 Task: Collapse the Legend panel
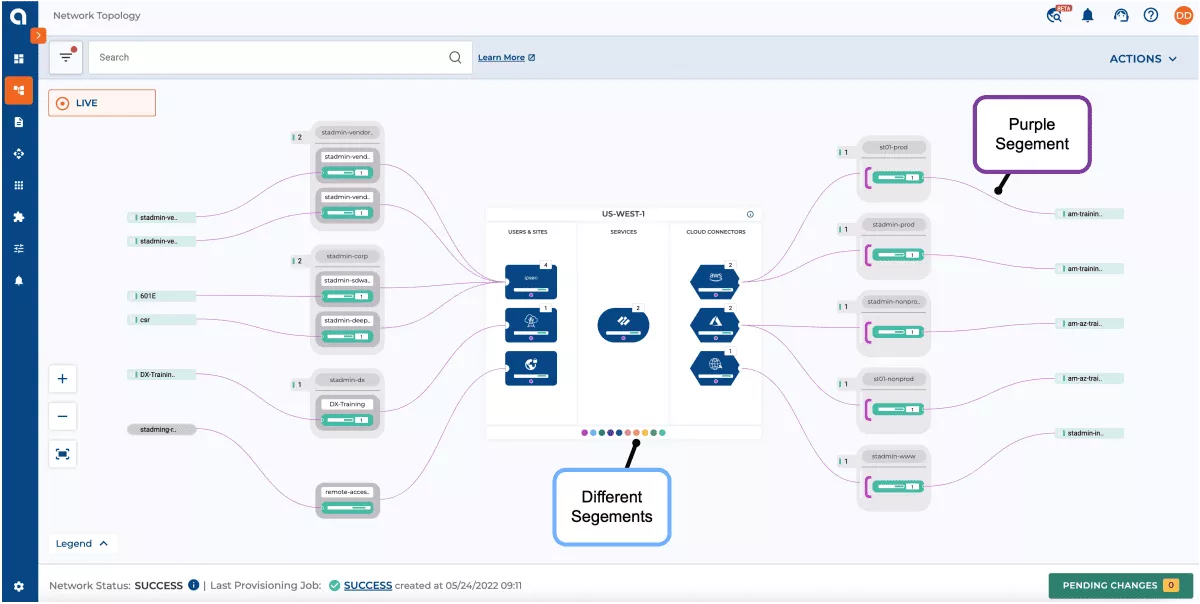click(83, 543)
